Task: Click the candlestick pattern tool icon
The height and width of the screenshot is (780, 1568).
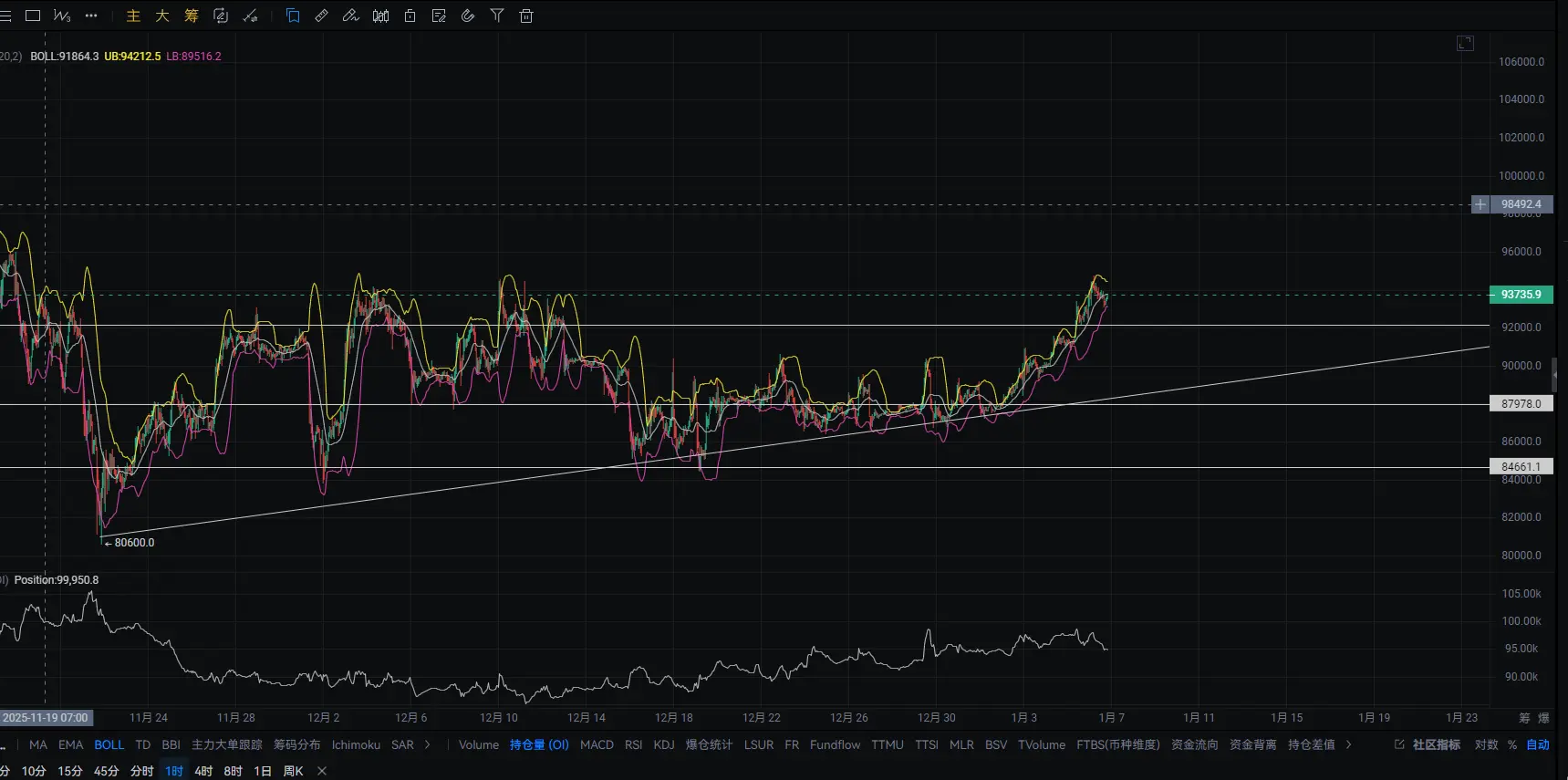Action: click(381, 16)
